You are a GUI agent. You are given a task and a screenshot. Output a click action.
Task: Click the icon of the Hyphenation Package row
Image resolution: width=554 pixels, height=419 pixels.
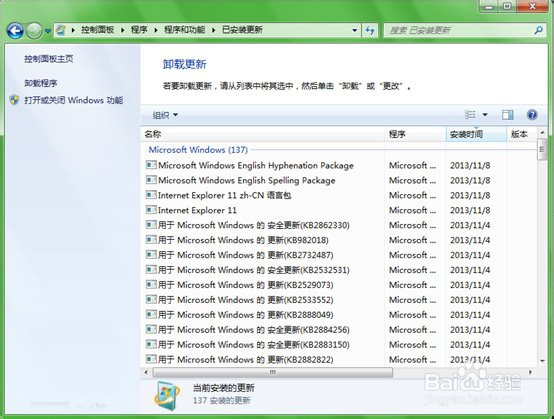(151, 165)
